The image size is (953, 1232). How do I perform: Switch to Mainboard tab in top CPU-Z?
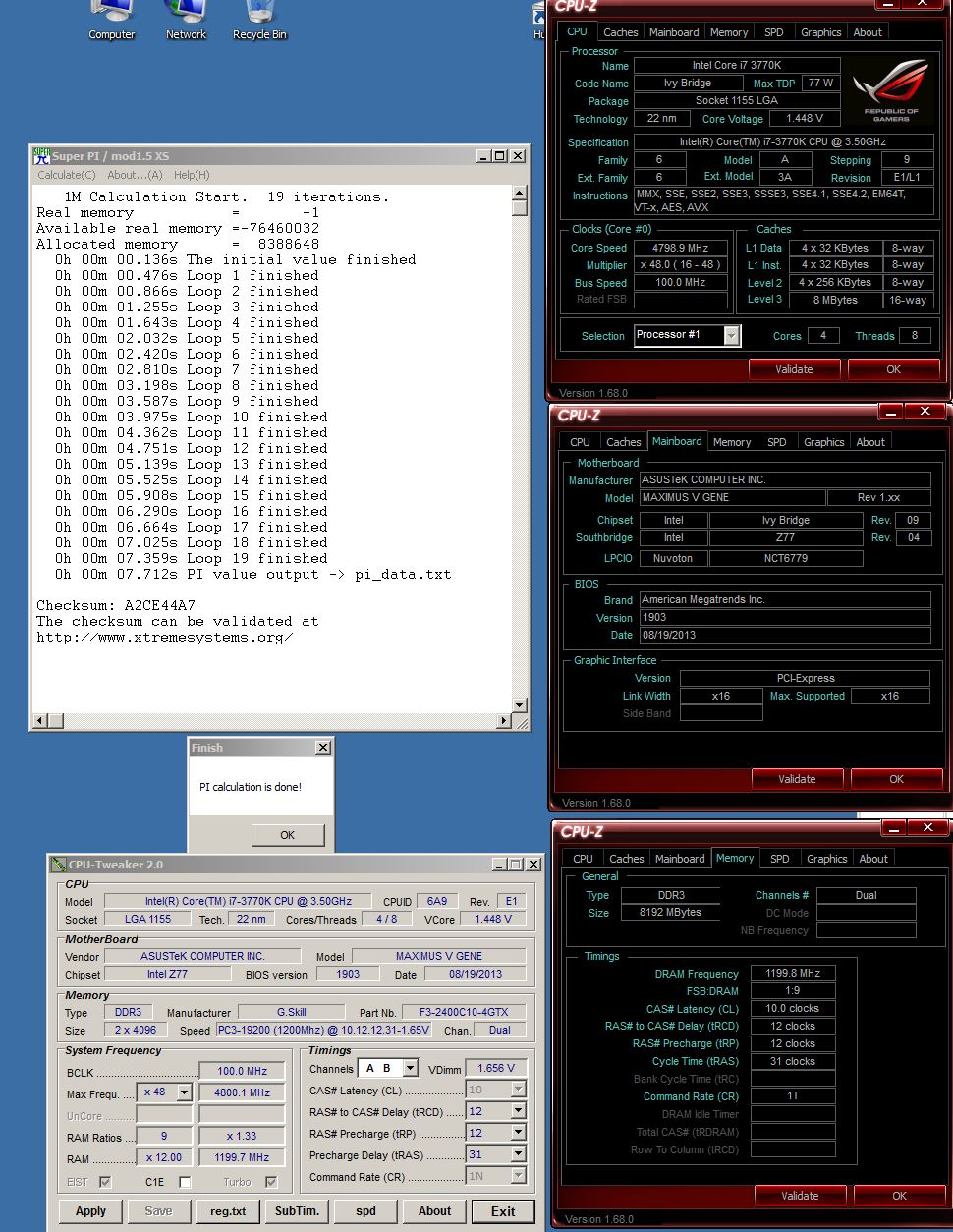[675, 32]
